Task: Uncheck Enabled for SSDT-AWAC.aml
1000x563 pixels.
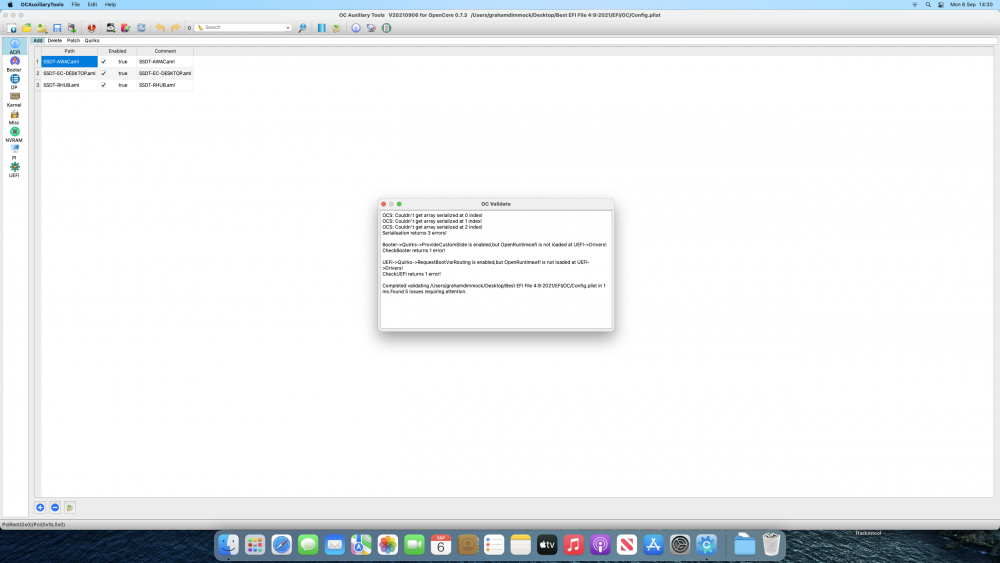Action: tap(103, 62)
